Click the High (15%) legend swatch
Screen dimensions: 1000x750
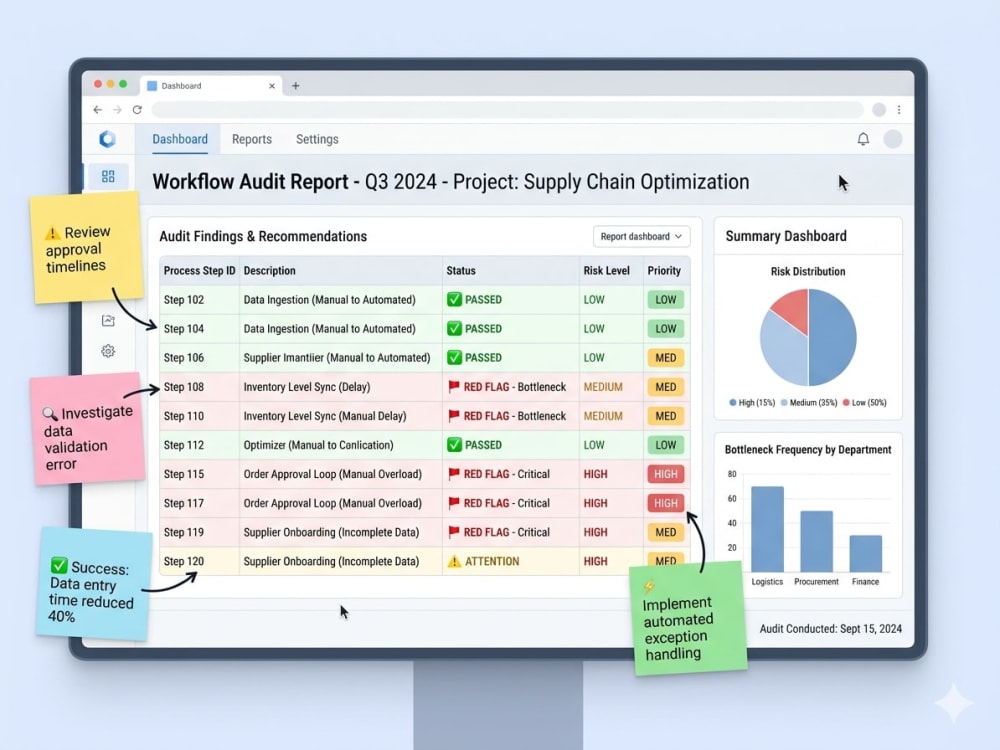tap(733, 402)
